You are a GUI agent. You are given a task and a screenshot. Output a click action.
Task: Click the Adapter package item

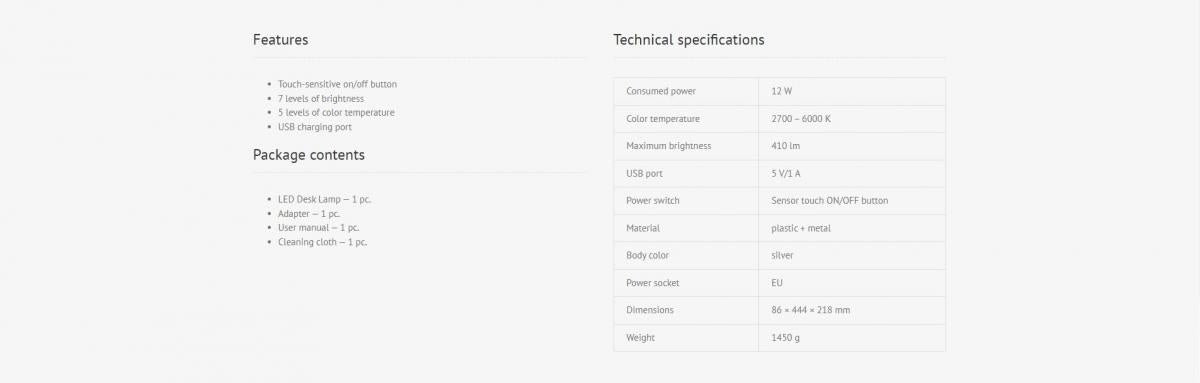point(309,213)
